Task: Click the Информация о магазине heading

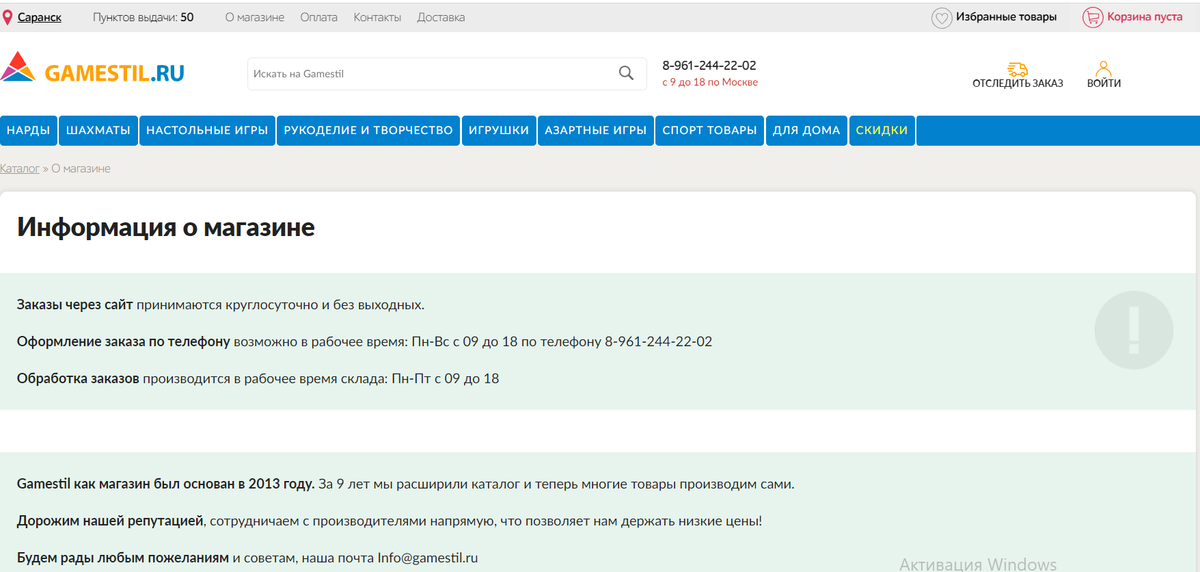Action: pyautogui.click(x=166, y=227)
